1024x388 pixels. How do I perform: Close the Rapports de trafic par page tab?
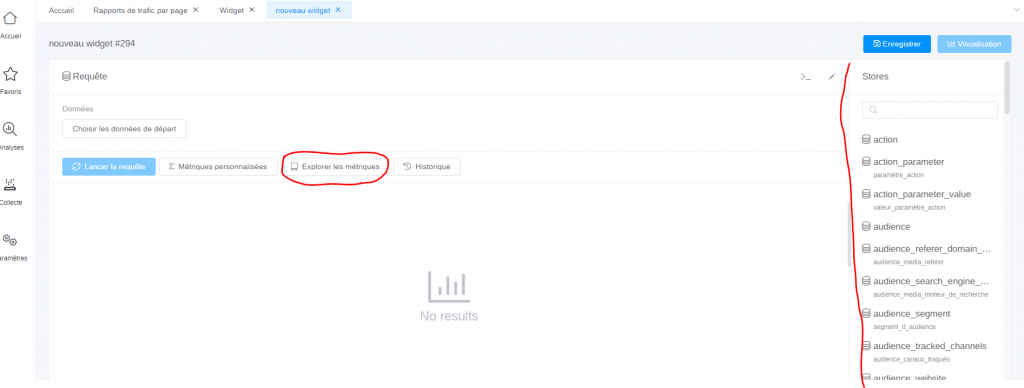pos(196,10)
